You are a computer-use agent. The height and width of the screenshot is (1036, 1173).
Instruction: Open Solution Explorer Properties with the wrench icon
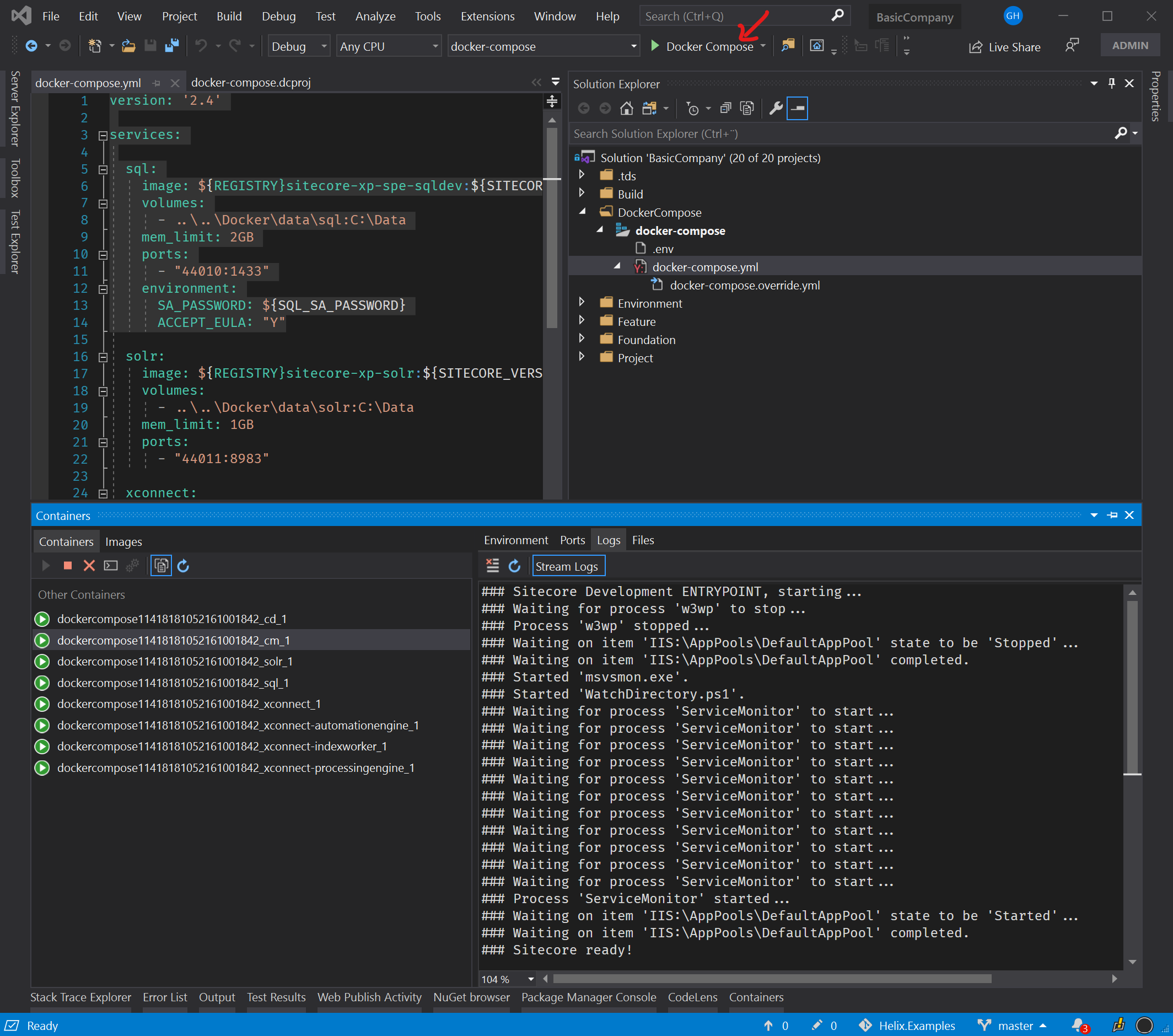pos(776,108)
